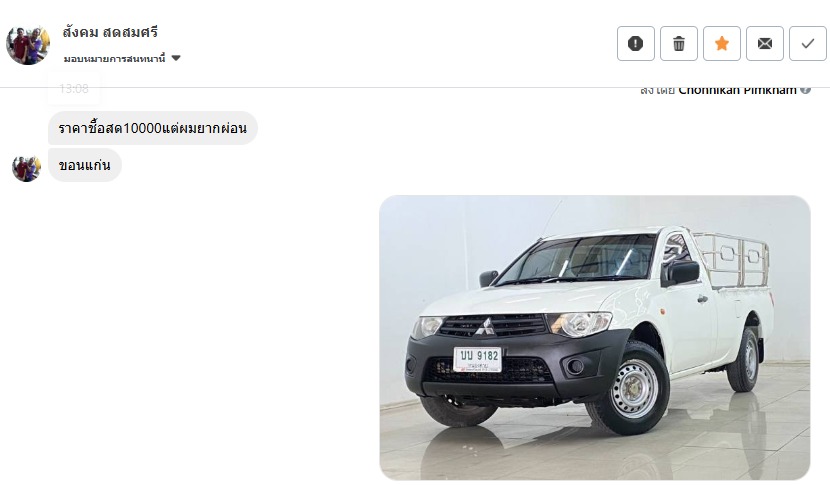
Task: Click the บบ 9182 license plate in photo
Action: click(477, 359)
